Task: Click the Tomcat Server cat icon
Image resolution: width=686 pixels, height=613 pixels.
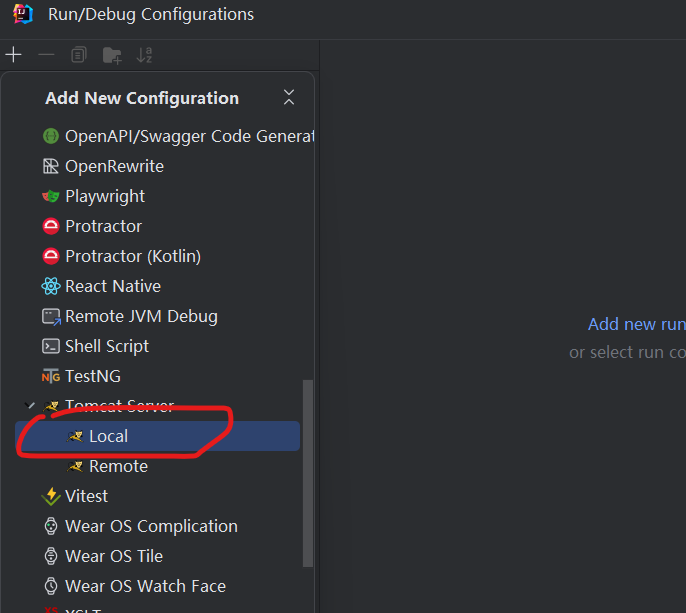Action: (x=51, y=406)
